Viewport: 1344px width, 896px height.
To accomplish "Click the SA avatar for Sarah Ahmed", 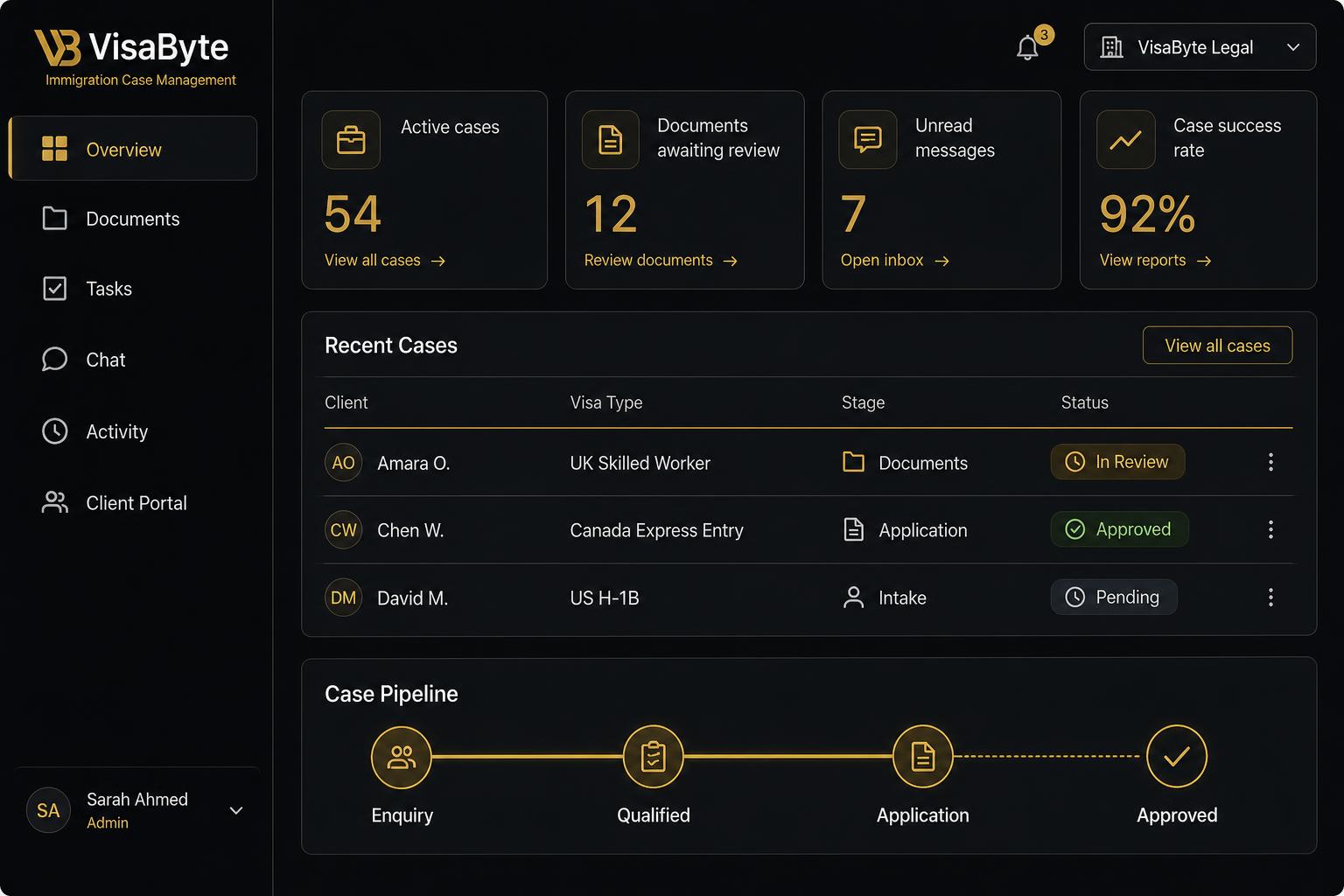I will click(x=48, y=810).
